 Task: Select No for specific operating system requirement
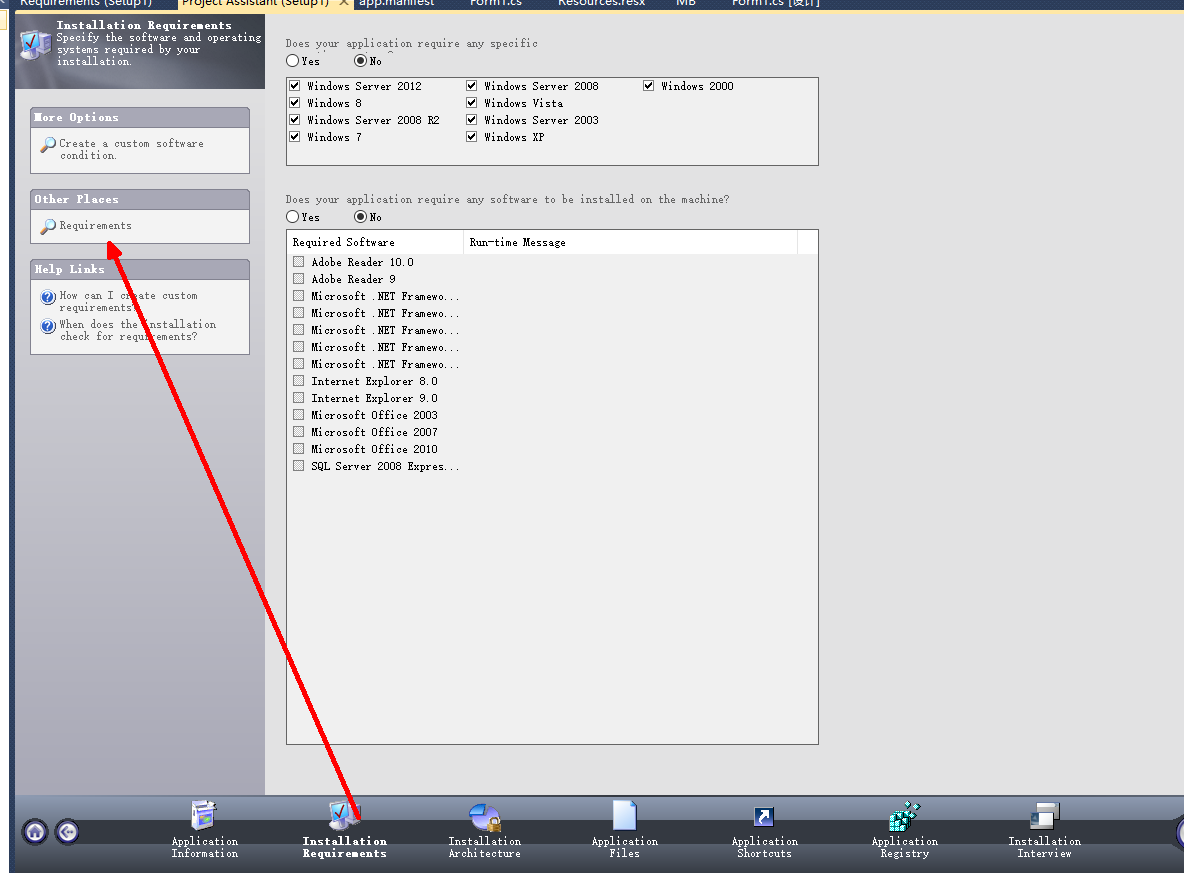(x=360, y=60)
